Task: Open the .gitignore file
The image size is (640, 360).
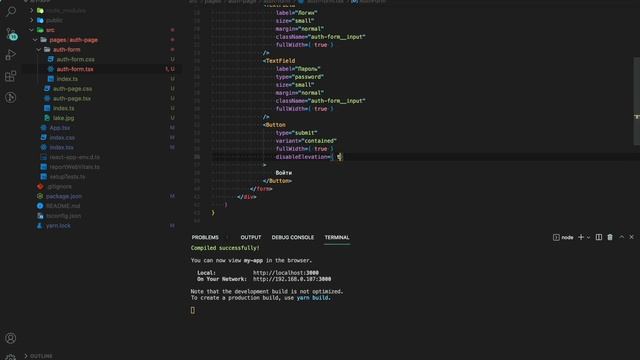Action: (x=59, y=187)
